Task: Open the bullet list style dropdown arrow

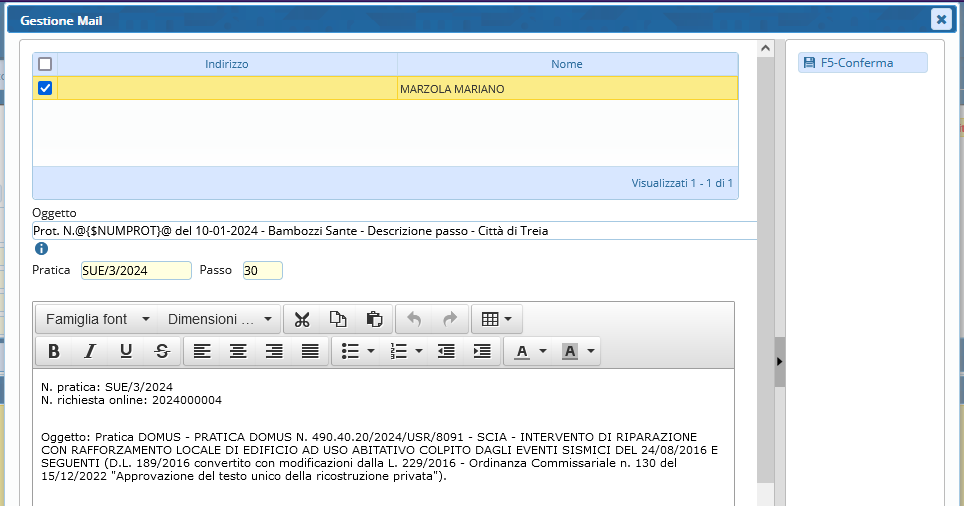Action: coord(371,351)
